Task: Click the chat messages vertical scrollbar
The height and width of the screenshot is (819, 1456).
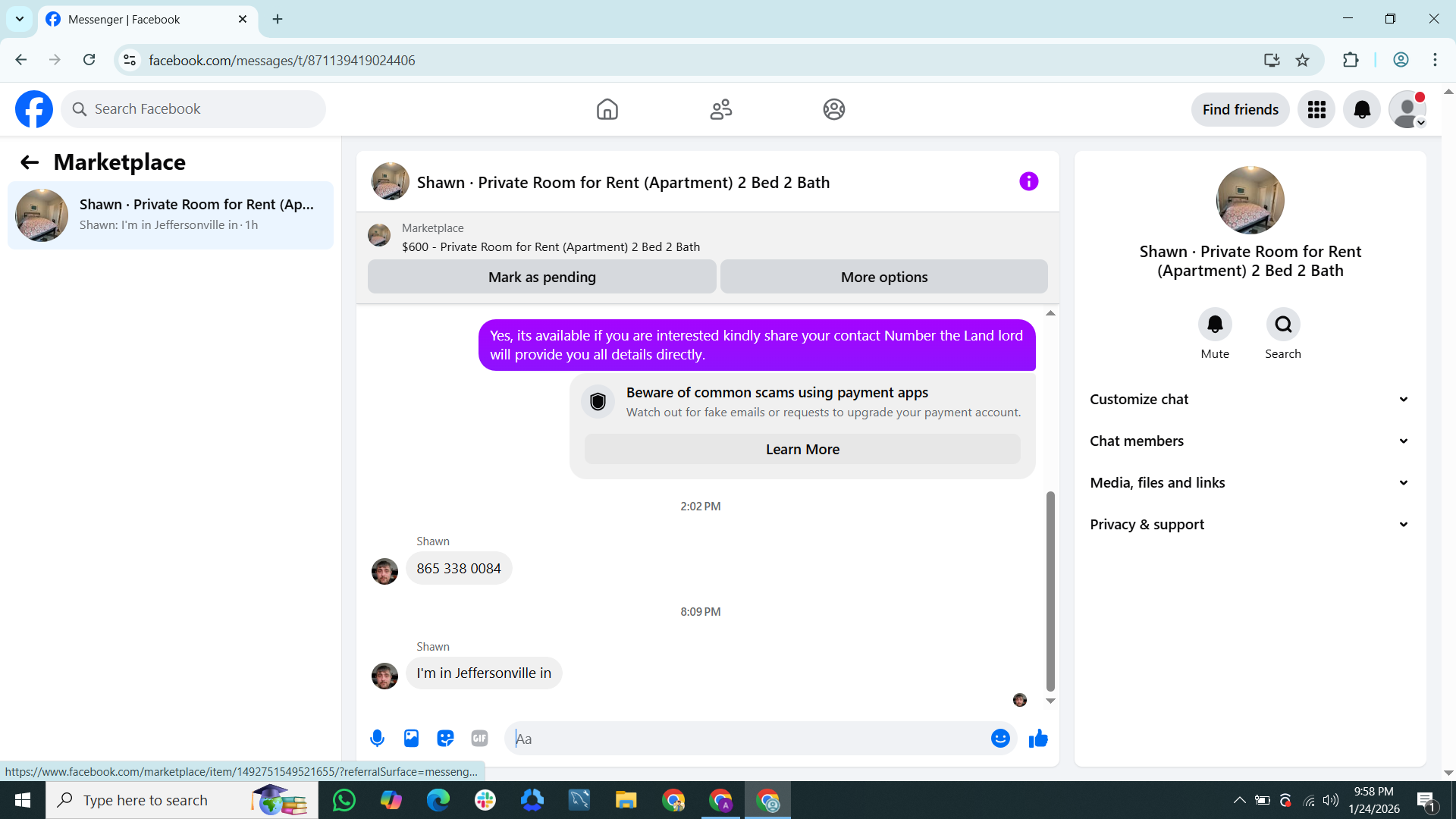Action: (1050, 591)
